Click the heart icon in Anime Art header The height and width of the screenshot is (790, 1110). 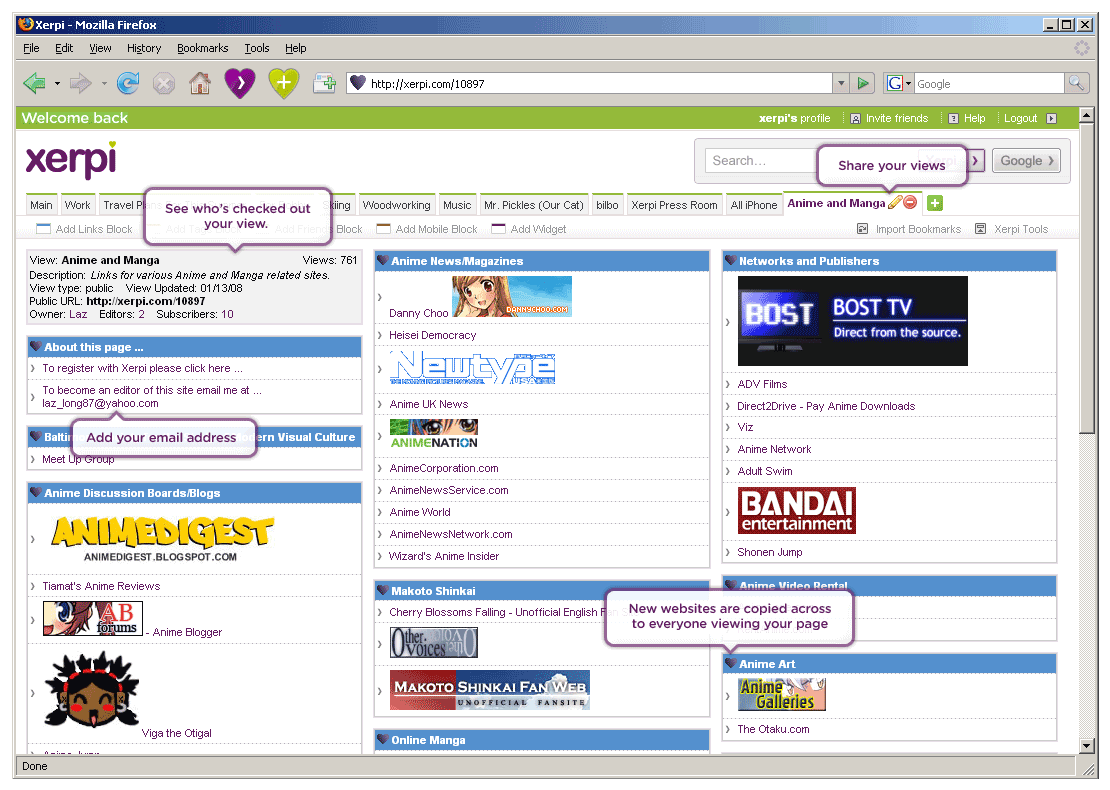coord(731,663)
